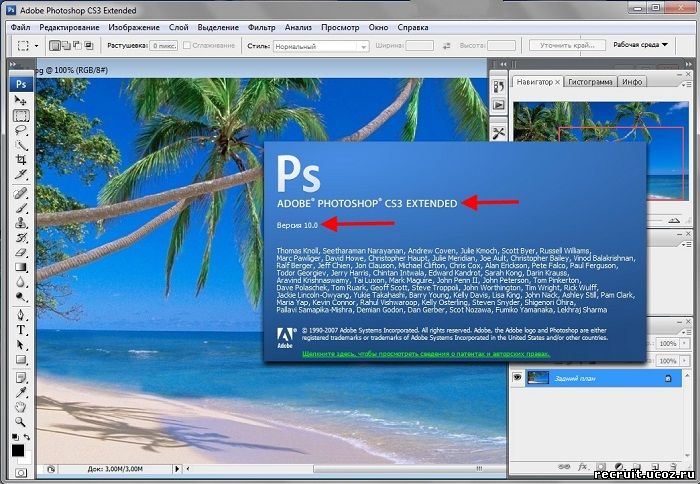Screen dimensions: 700x484
Task: Click the Уточнить край button
Action: click(x=567, y=45)
